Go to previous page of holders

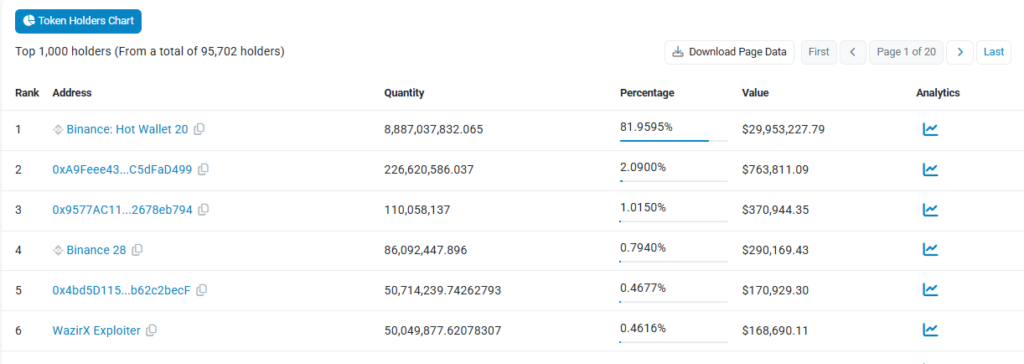point(853,52)
